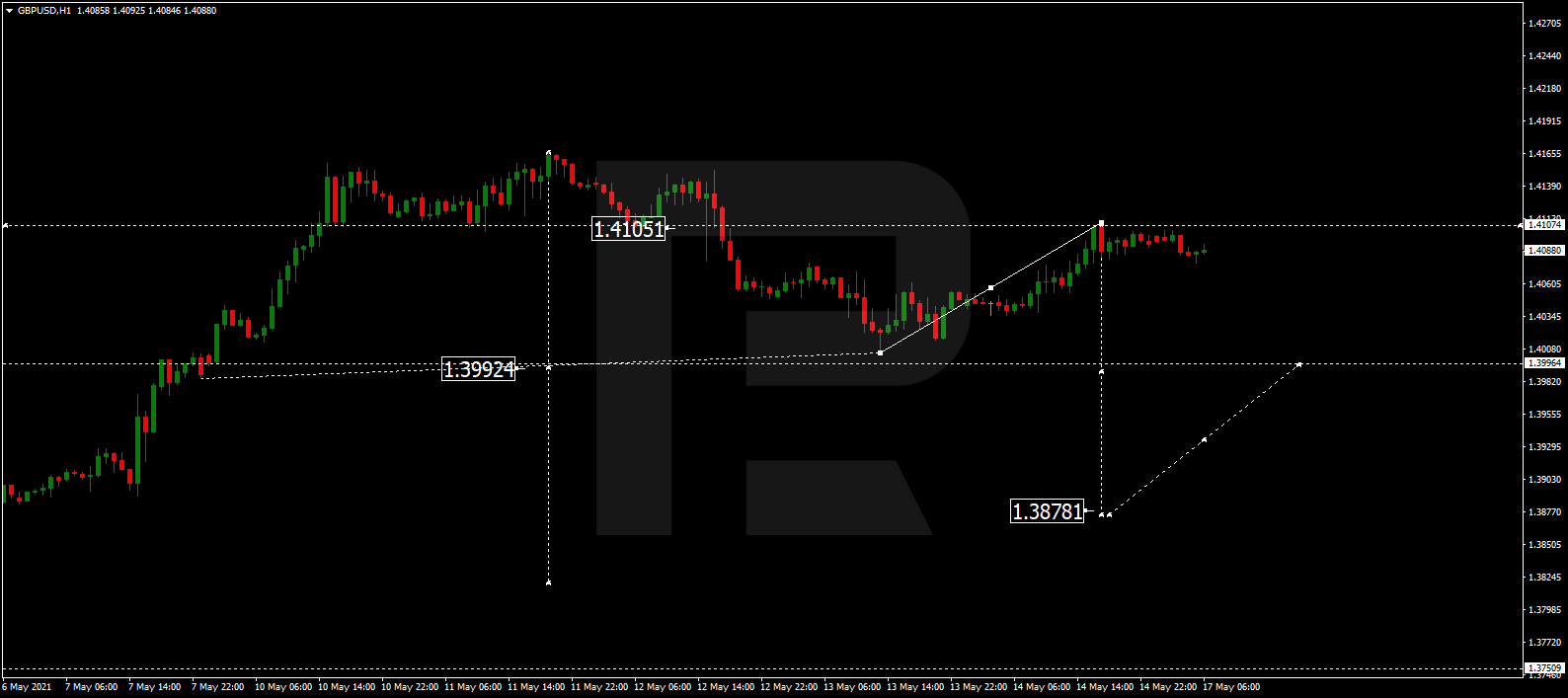The width and height of the screenshot is (1568, 698).
Task: Select trendline anchor at the 14 May peak
Action: pyautogui.click(x=1101, y=223)
